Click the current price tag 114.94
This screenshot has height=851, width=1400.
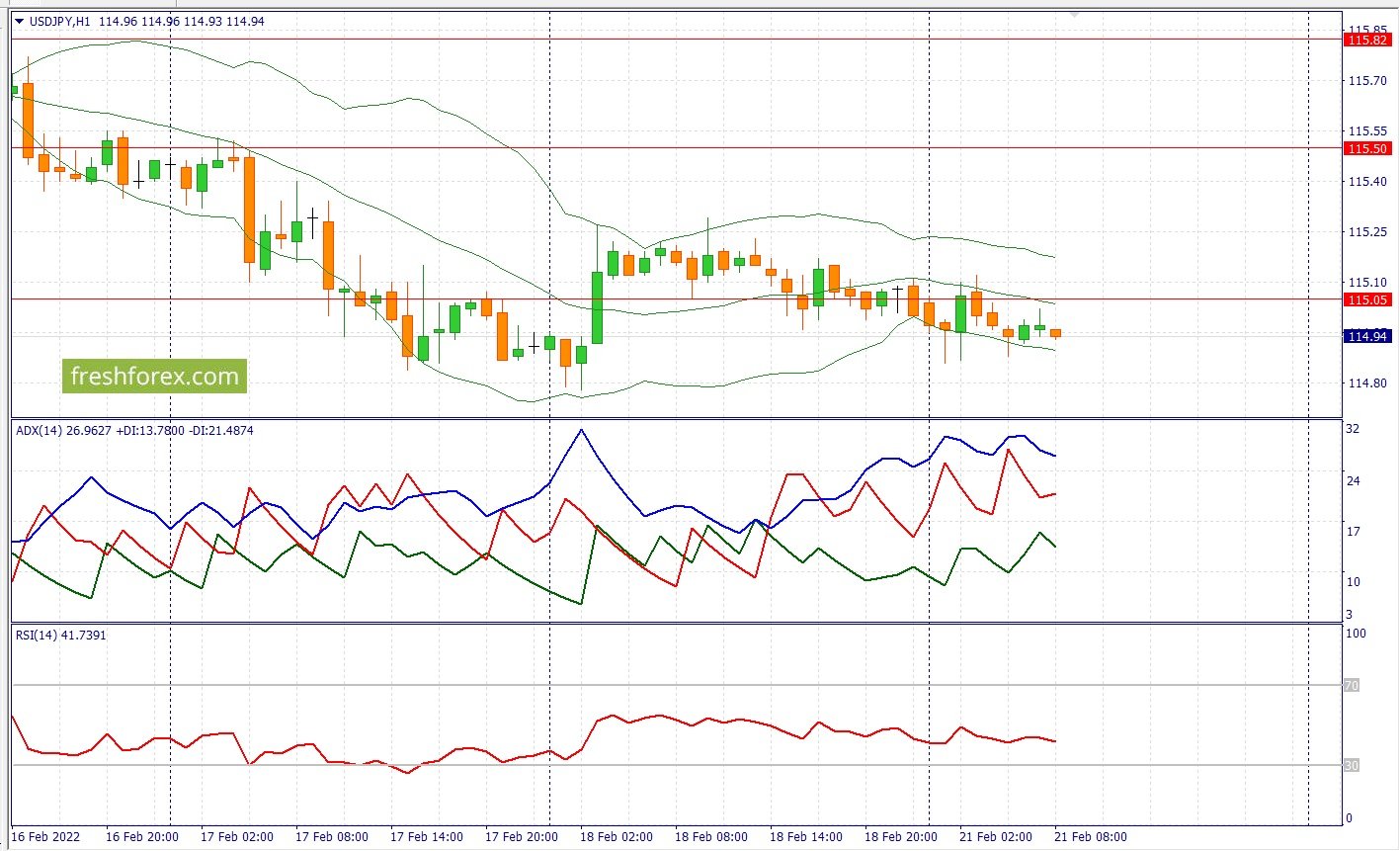1367,336
